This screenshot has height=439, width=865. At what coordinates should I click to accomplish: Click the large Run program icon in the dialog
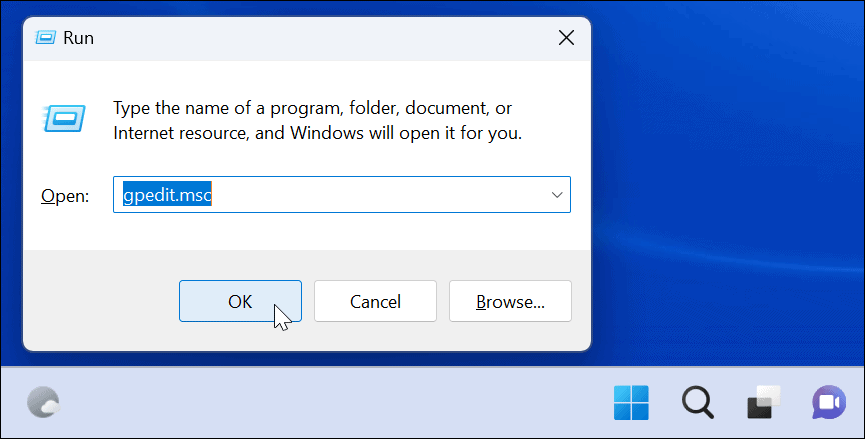(x=61, y=119)
